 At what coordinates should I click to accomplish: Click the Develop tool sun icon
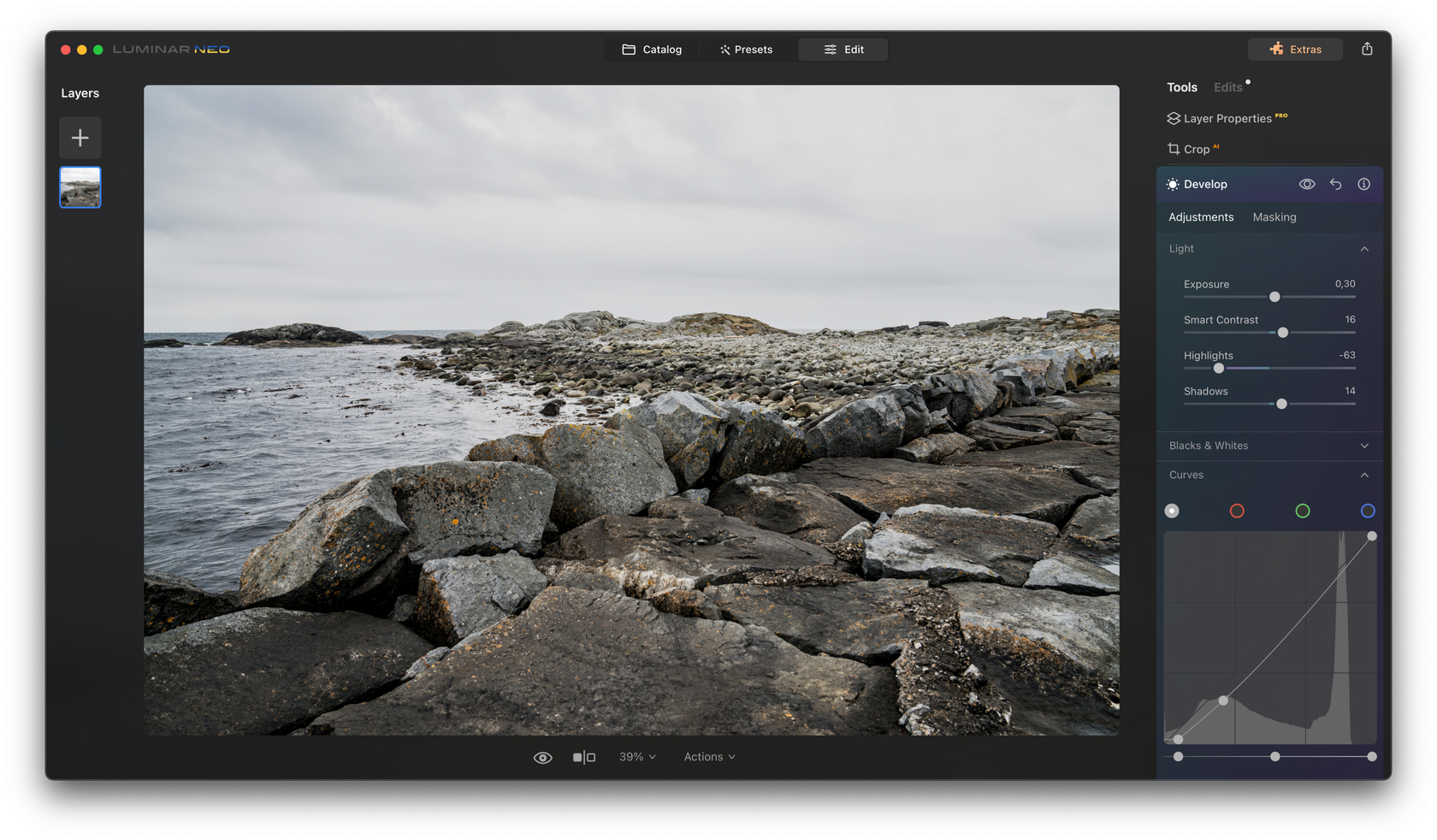(x=1171, y=184)
